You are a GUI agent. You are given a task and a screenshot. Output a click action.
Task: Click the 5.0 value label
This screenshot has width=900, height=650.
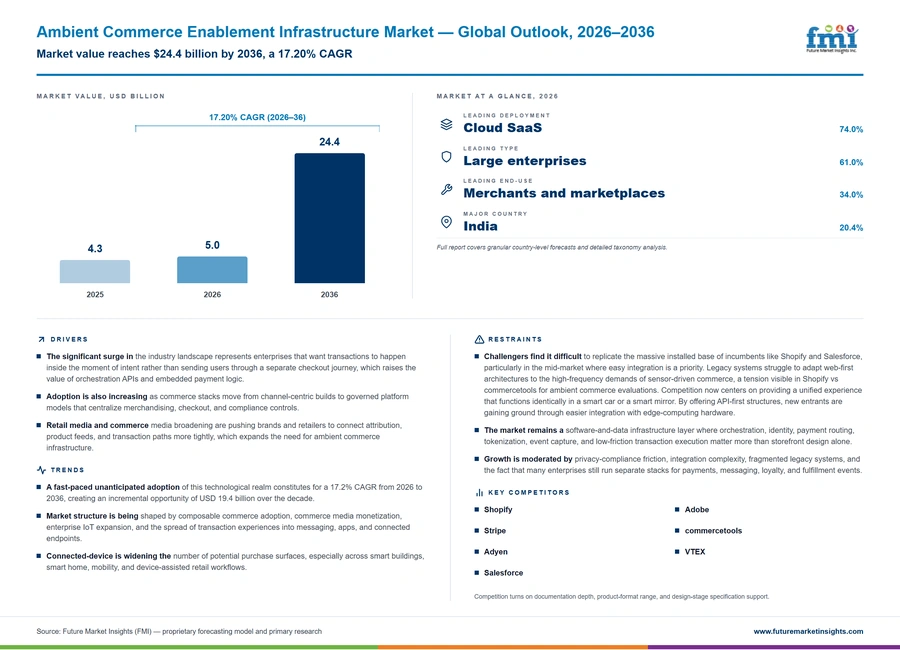click(x=212, y=245)
